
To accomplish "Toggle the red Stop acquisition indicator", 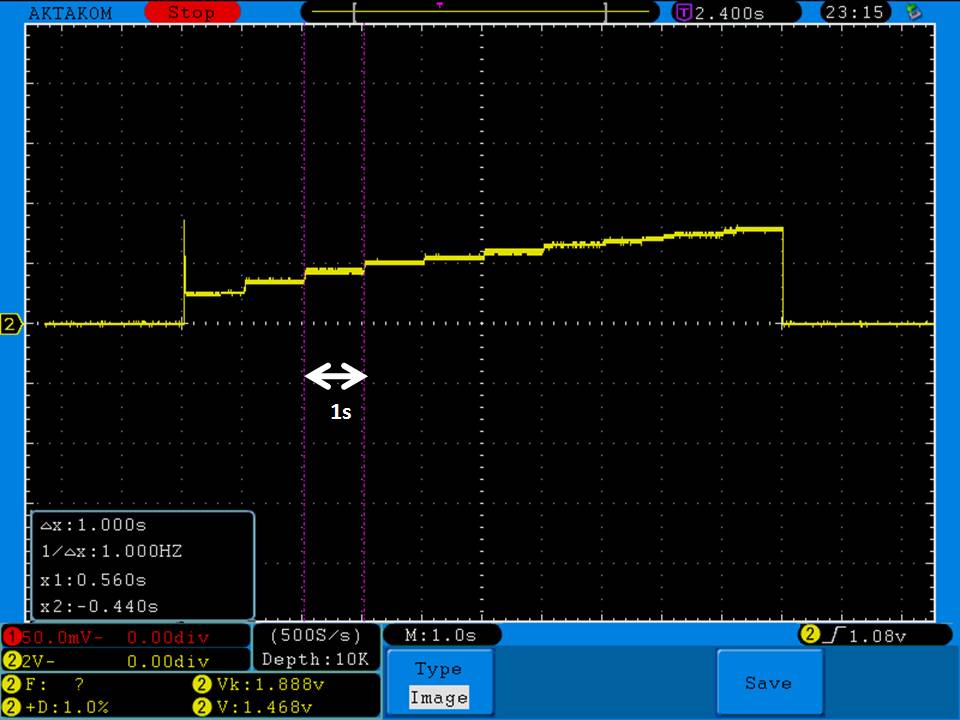I will pos(190,13).
